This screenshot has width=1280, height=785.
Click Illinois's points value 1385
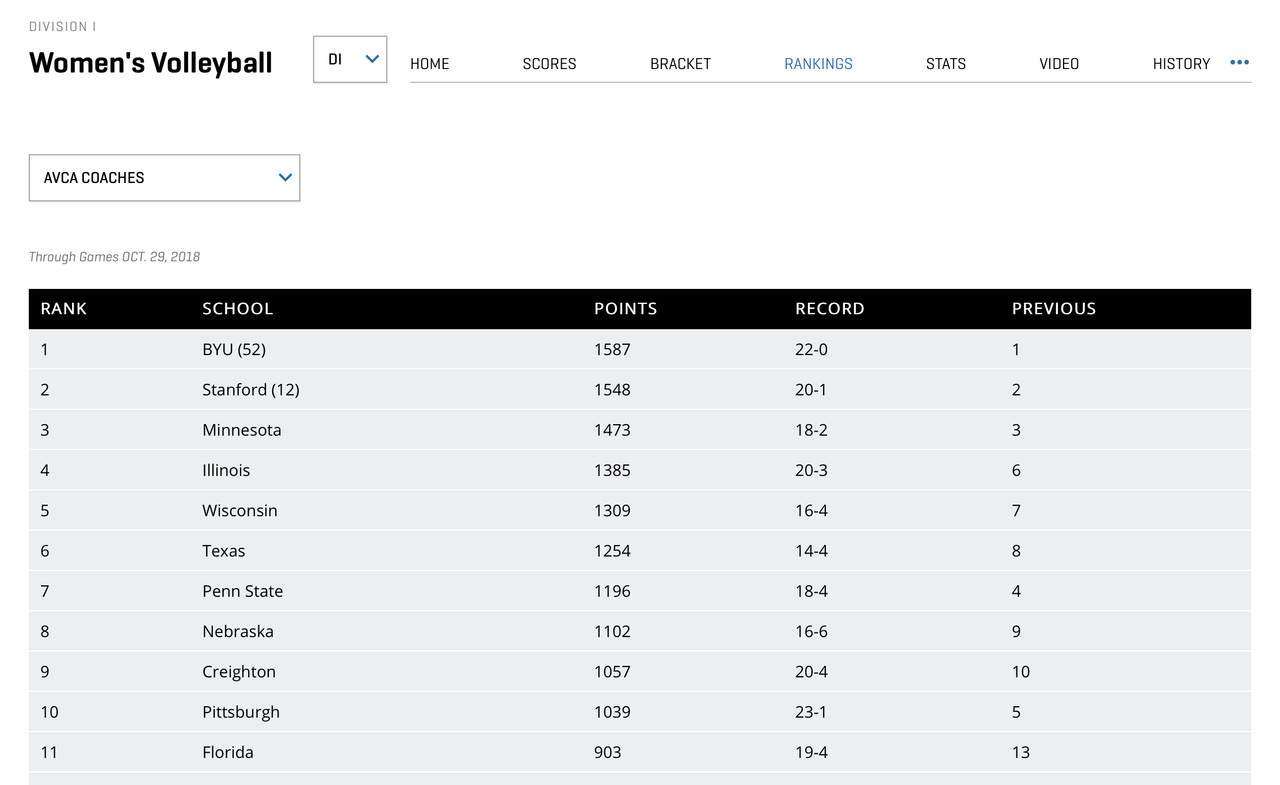pyautogui.click(x=612, y=470)
